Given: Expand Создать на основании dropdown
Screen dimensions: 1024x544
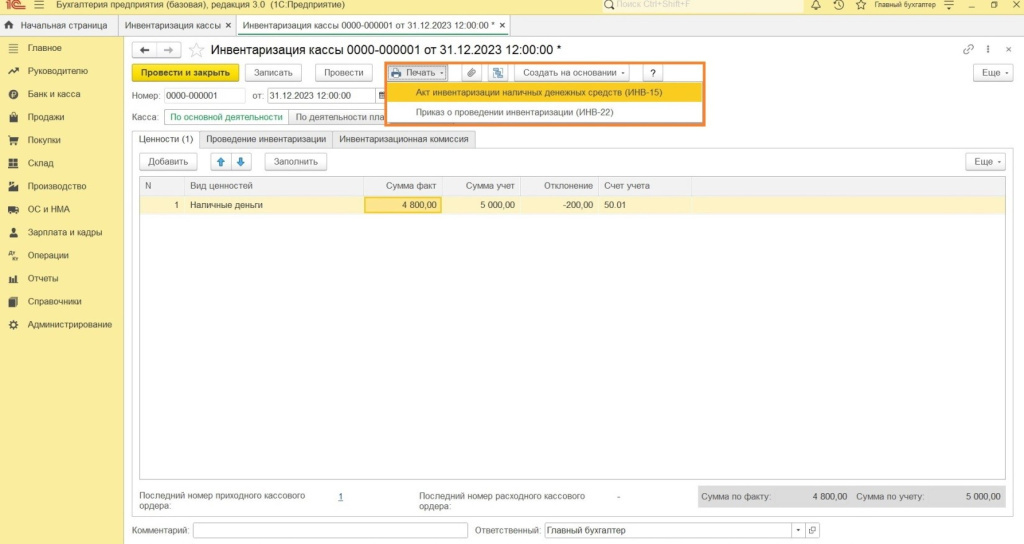Looking at the screenshot, I should [x=573, y=72].
